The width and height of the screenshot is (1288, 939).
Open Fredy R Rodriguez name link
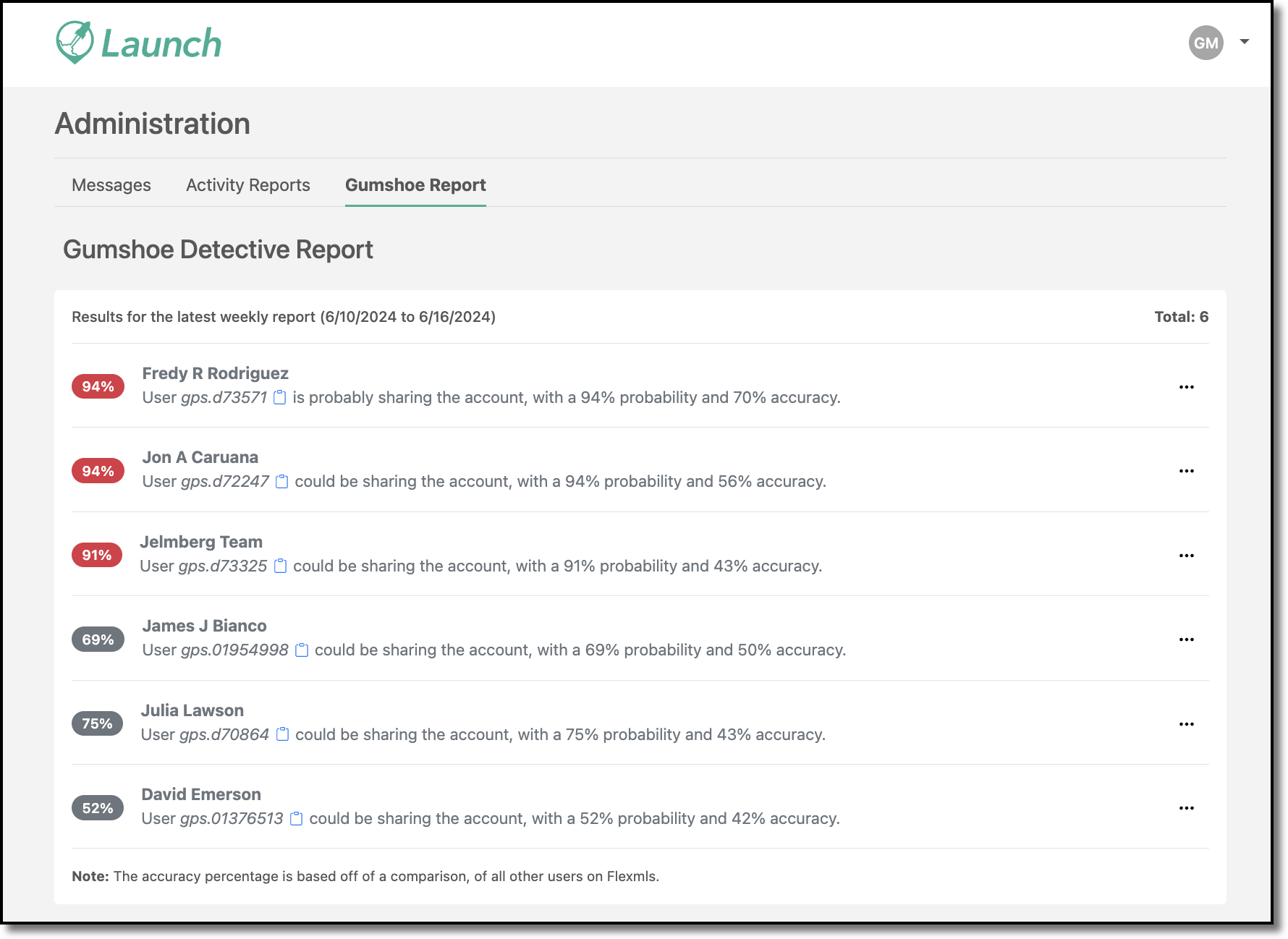[x=215, y=373]
